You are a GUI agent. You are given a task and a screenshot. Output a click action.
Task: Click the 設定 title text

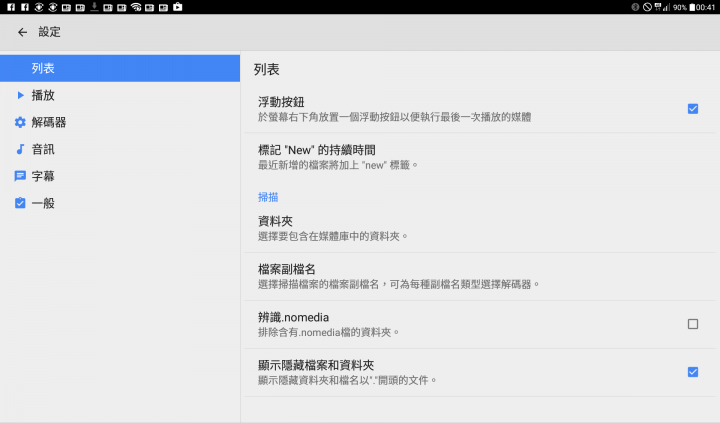click(x=49, y=32)
